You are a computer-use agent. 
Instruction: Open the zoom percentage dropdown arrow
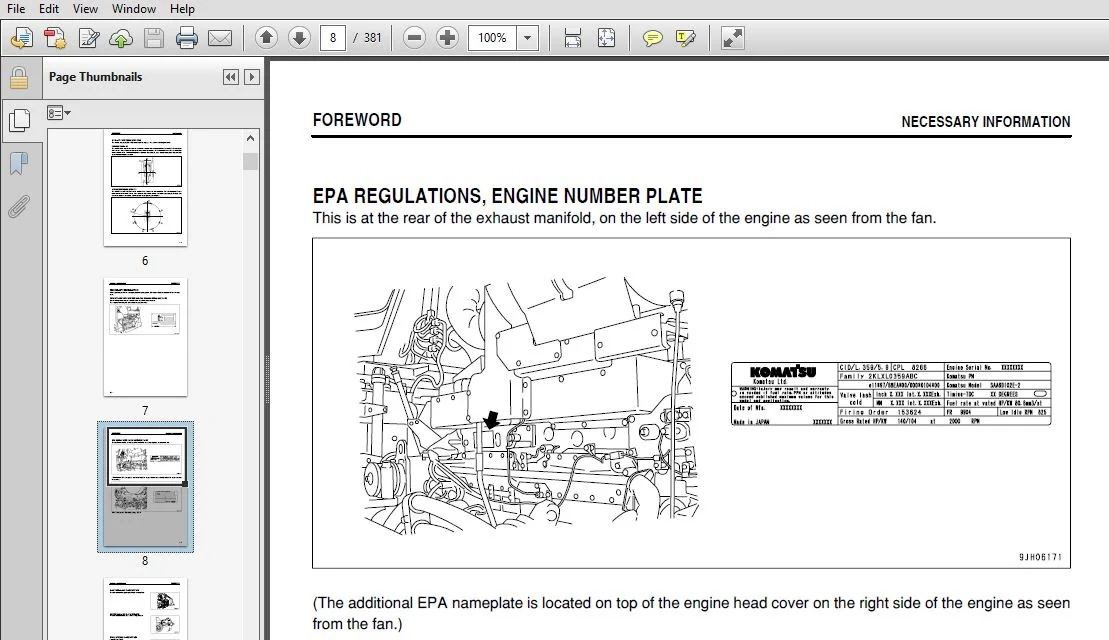coord(528,37)
